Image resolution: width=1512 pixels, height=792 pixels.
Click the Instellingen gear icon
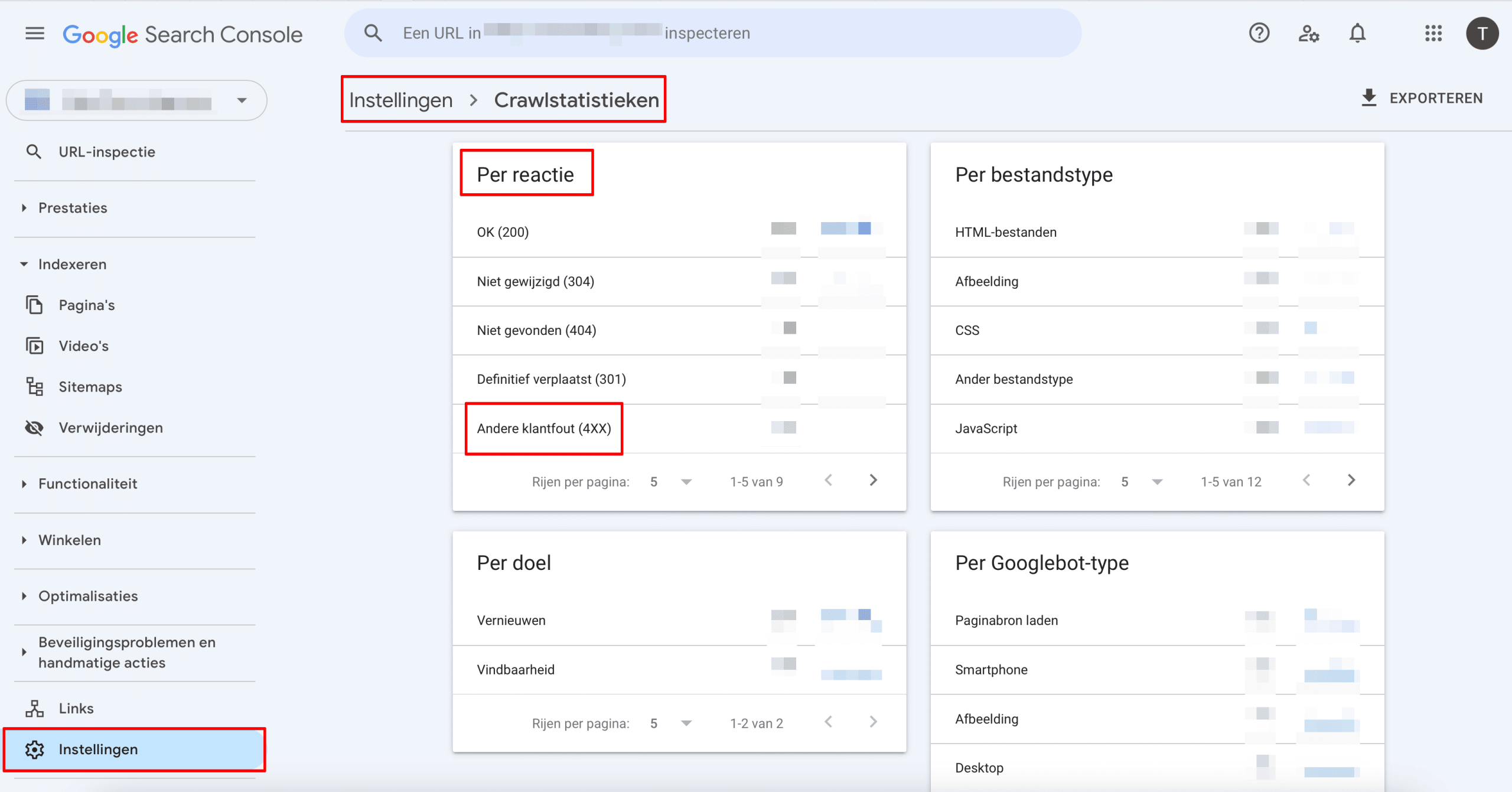(34, 749)
